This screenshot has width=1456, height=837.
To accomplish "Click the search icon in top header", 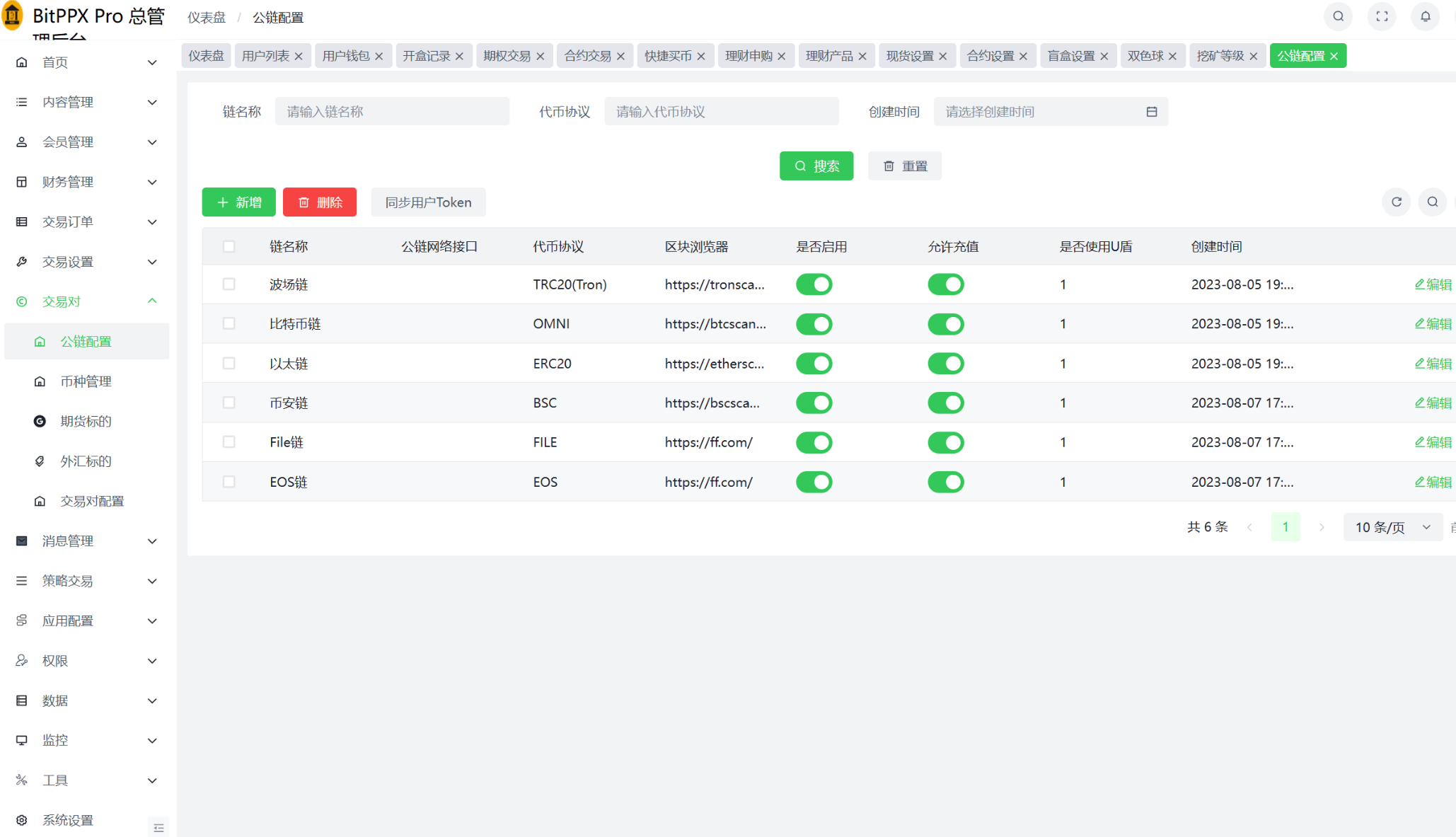I will (x=1338, y=16).
